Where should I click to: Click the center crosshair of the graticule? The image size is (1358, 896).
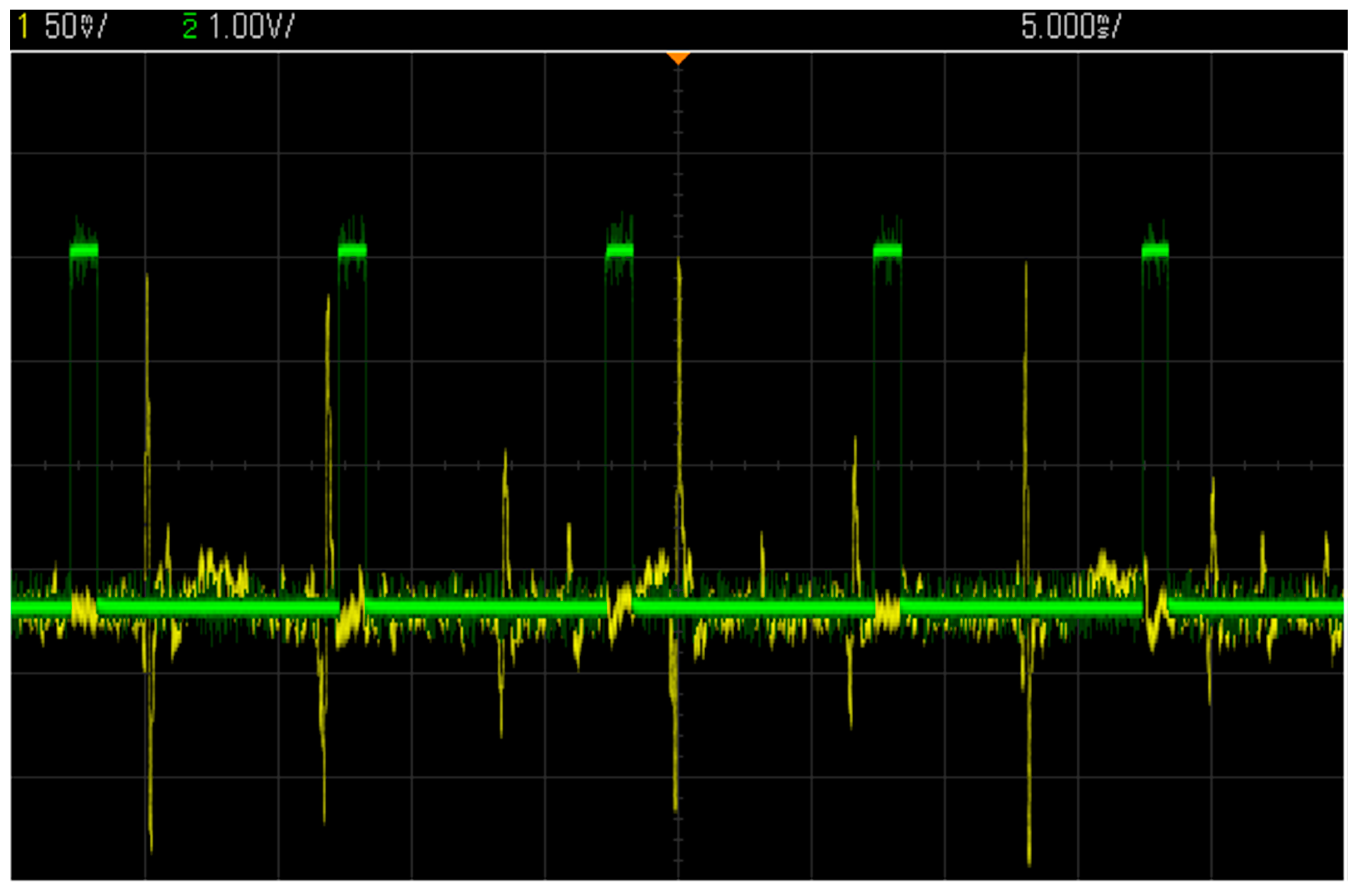[x=678, y=465]
